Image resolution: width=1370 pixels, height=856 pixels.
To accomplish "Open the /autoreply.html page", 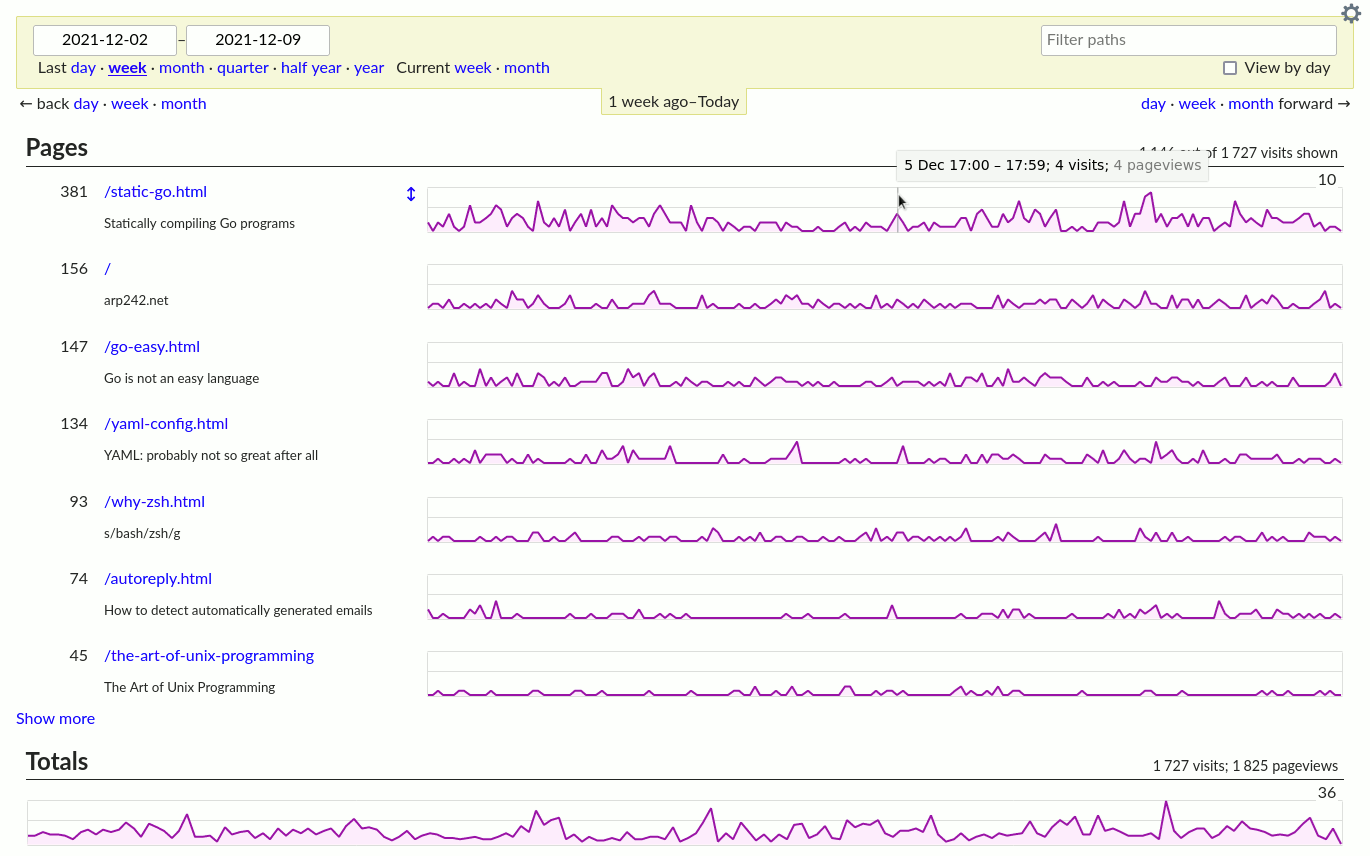I will (x=158, y=578).
